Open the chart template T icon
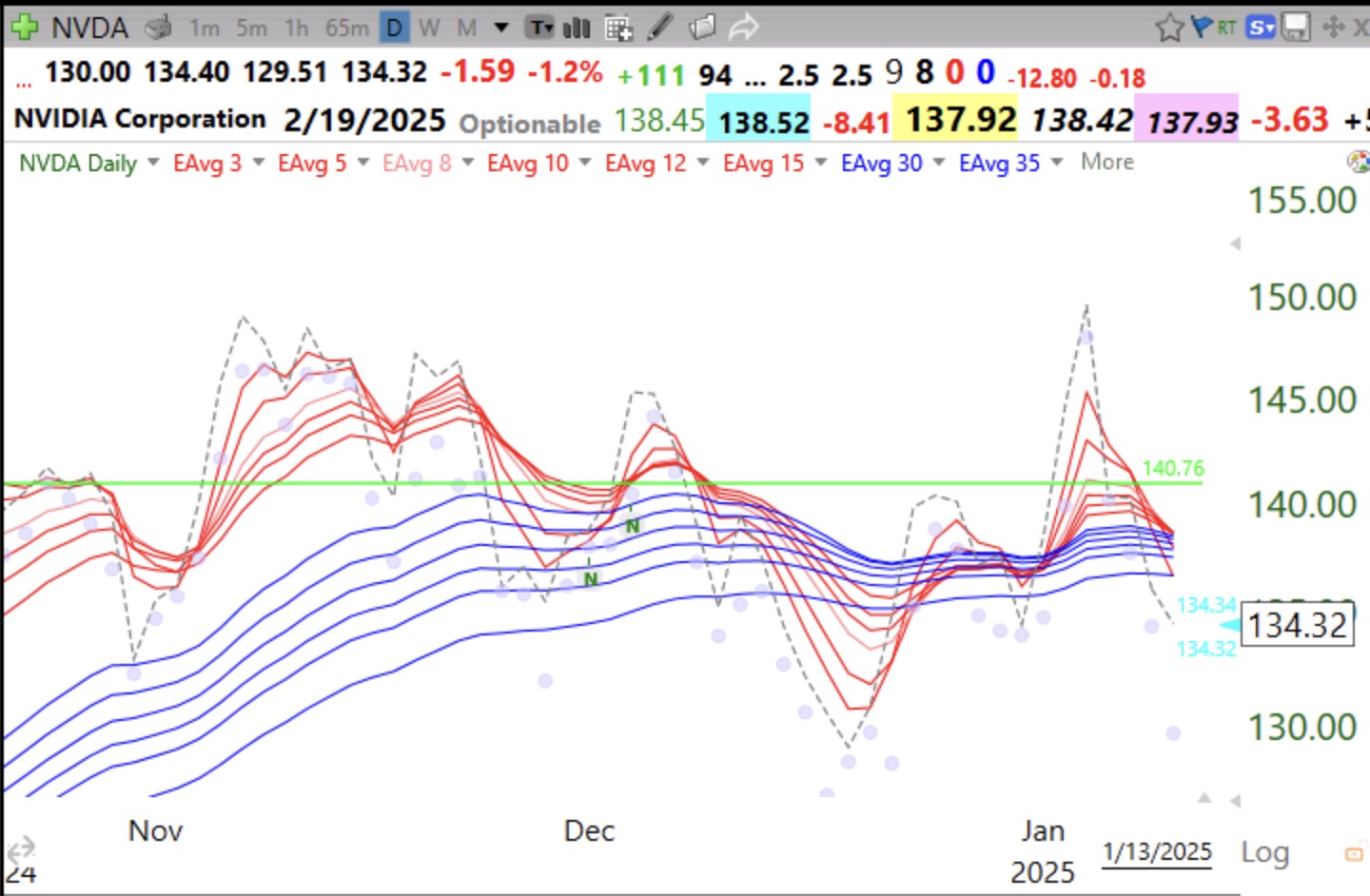 [540, 28]
